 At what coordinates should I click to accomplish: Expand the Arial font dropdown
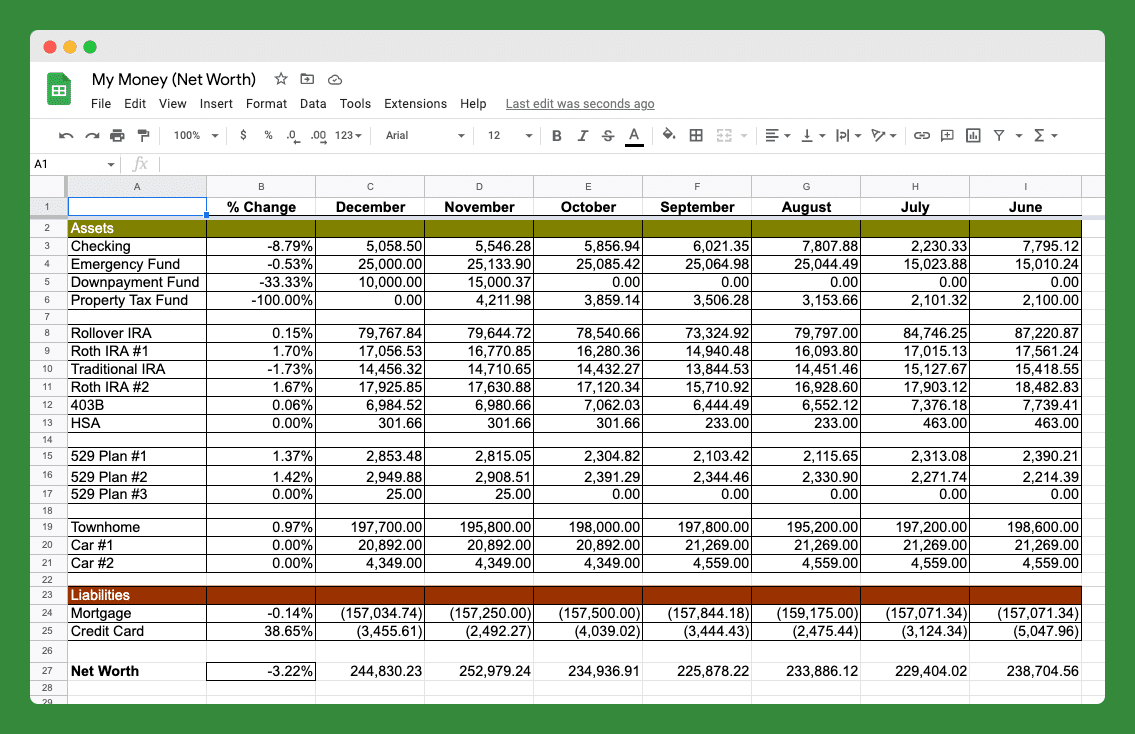click(425, 136)
